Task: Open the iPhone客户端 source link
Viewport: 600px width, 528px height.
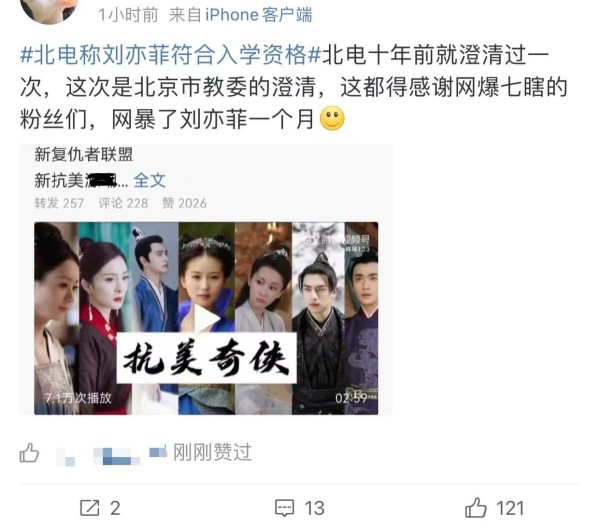Action: [259, 15]
